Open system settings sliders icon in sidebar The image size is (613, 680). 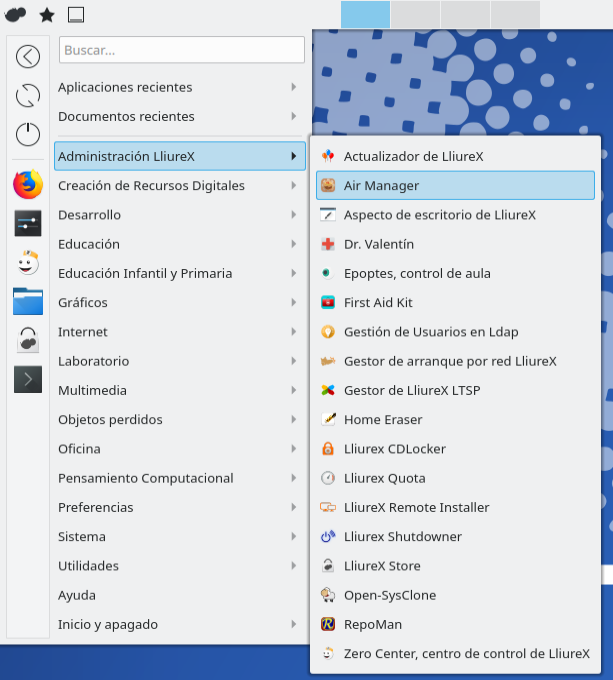(x=28, y=223)
